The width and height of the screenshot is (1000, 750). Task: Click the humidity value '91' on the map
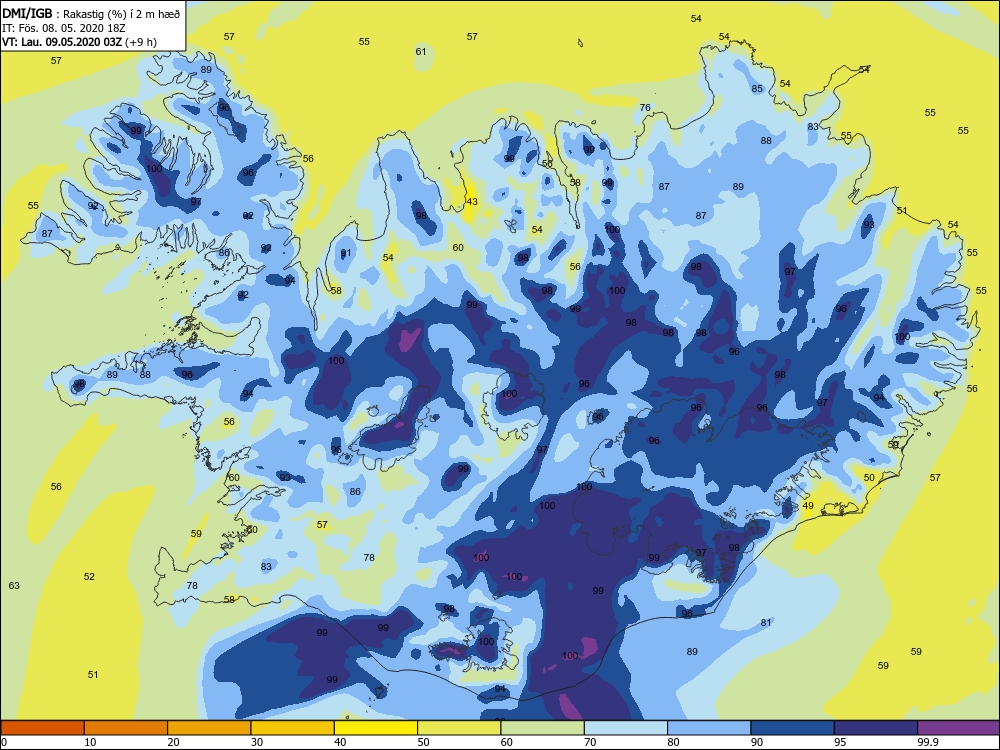coord(346,253)
